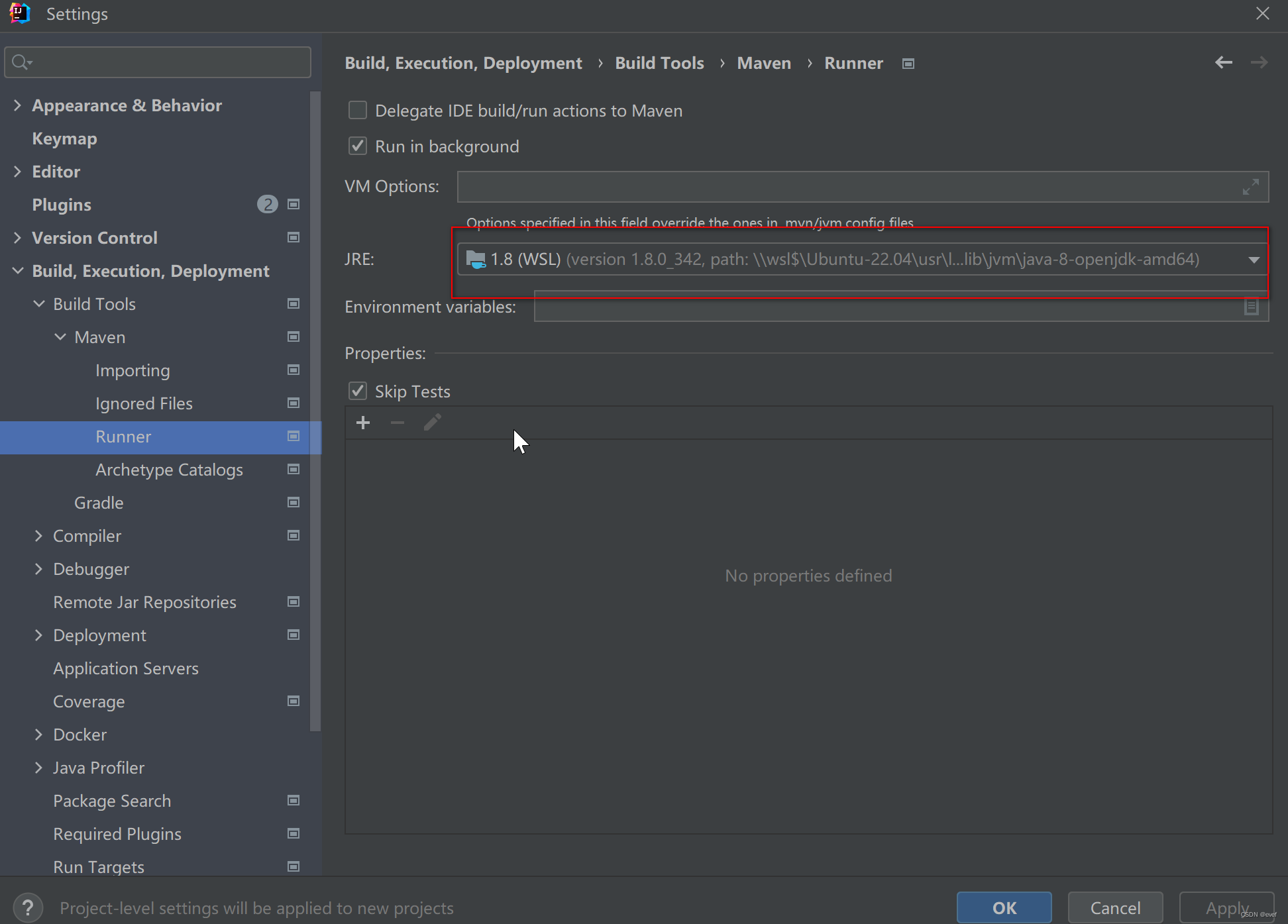Toggle Run in background checkbox

coord(358,146)
